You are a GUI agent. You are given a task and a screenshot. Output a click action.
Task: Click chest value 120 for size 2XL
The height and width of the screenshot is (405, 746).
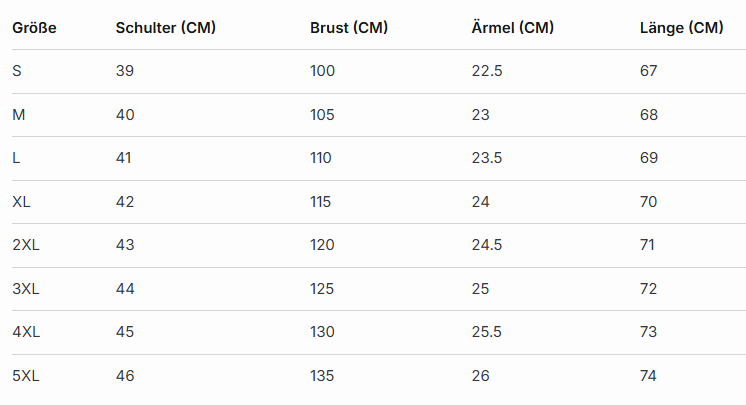(x=323, y=245)
